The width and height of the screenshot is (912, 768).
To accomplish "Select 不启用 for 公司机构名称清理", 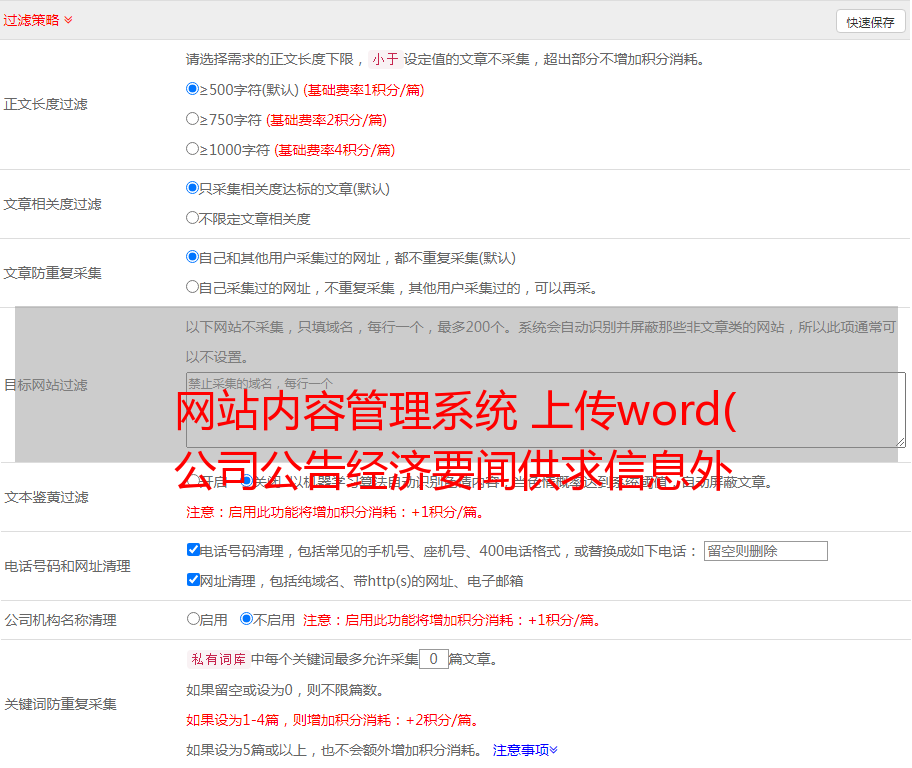I will coord(246,619).
